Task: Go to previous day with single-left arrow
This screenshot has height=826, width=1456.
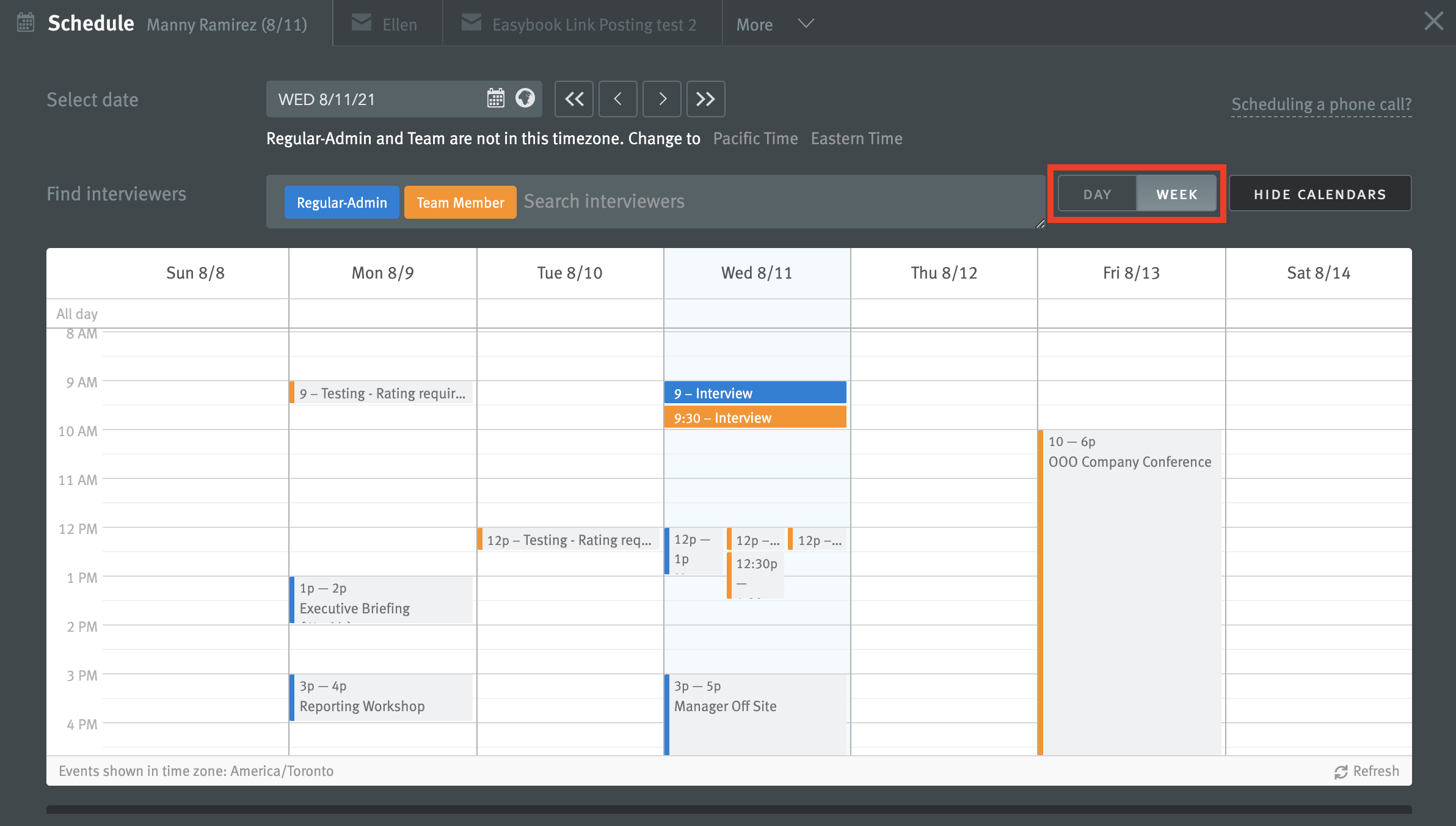Action: 617,98
